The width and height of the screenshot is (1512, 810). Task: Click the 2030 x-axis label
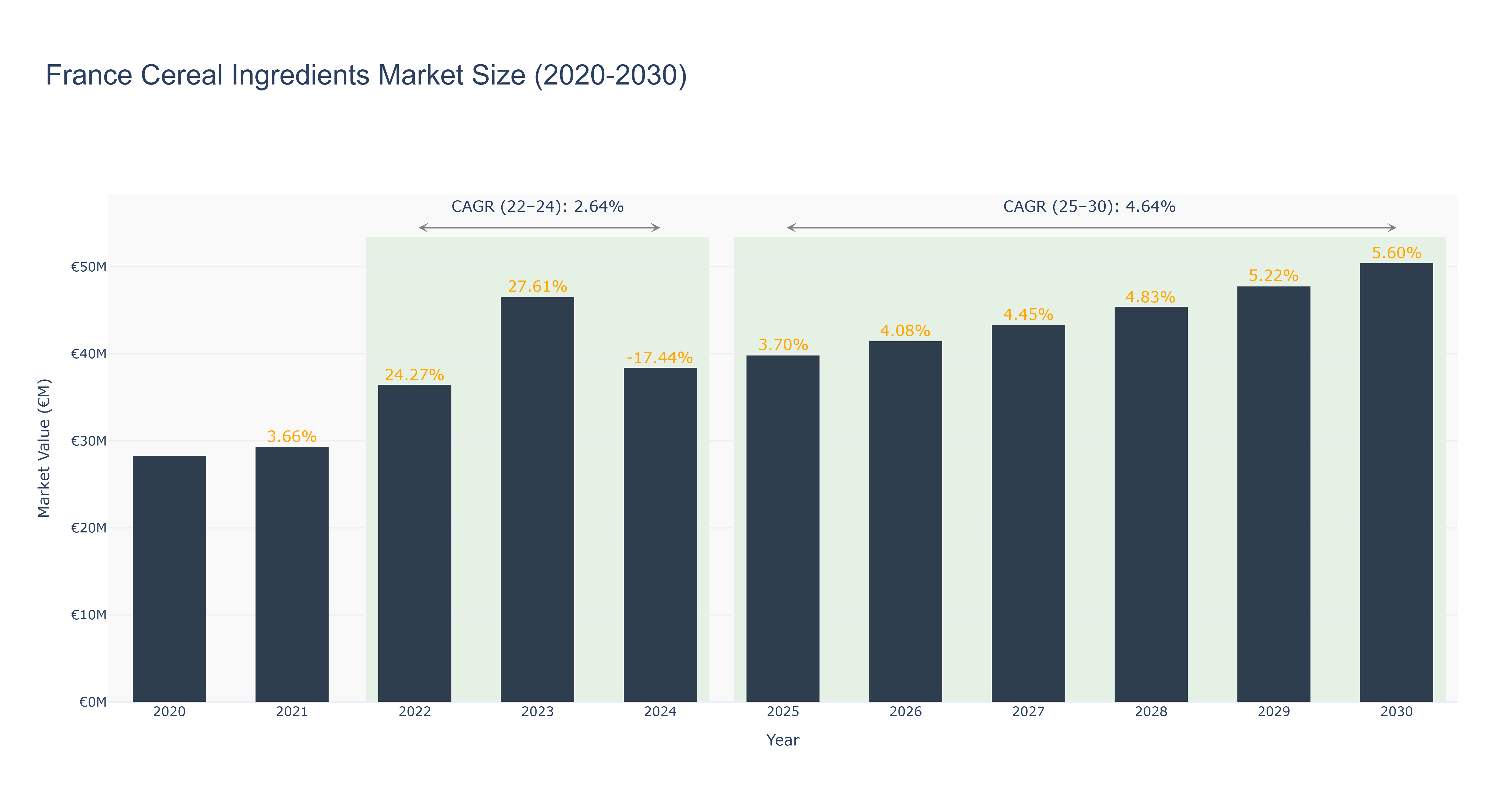coord(1396,712)
